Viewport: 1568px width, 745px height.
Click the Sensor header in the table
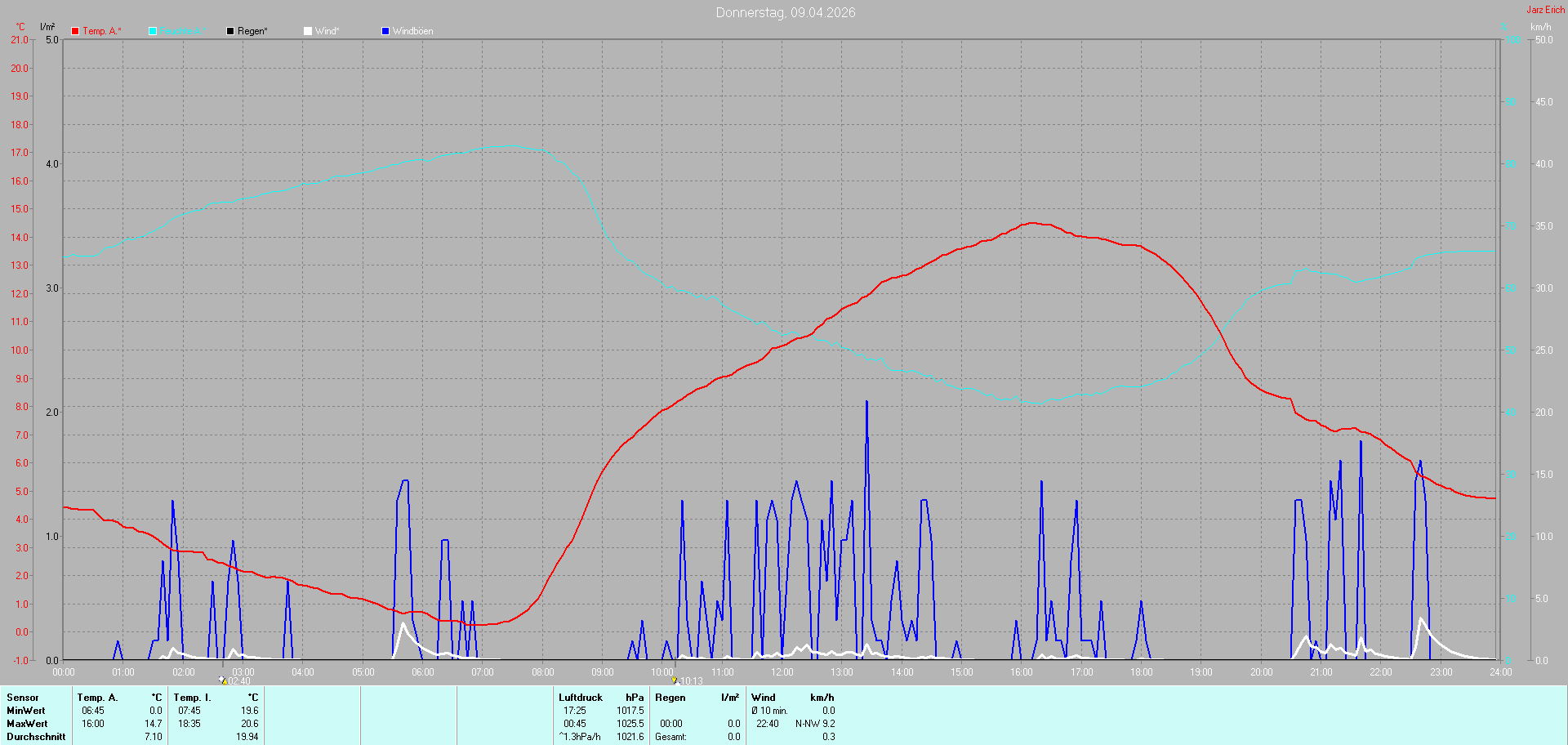point(23,698)
